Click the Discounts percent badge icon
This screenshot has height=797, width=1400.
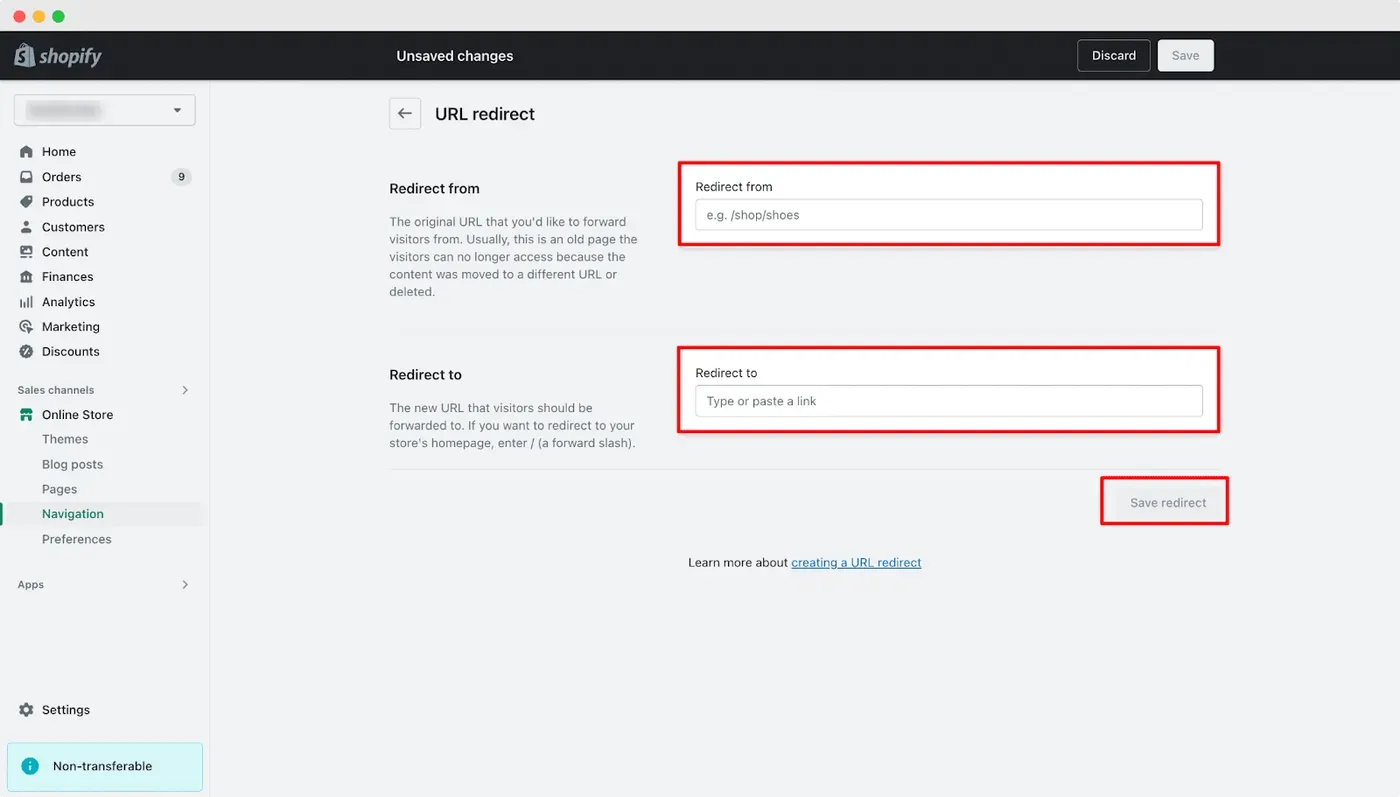26,352
